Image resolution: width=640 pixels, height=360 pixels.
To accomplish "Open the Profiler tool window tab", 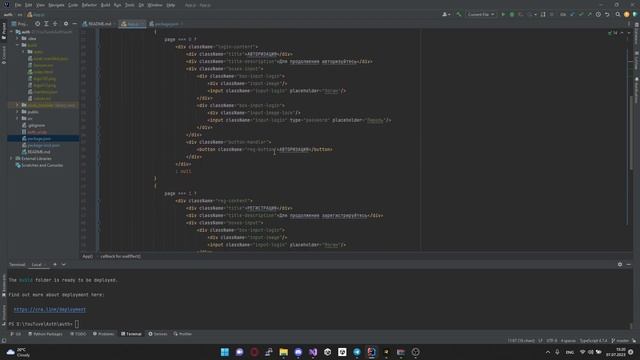I will pyautogui.click(x=182, y=334).
